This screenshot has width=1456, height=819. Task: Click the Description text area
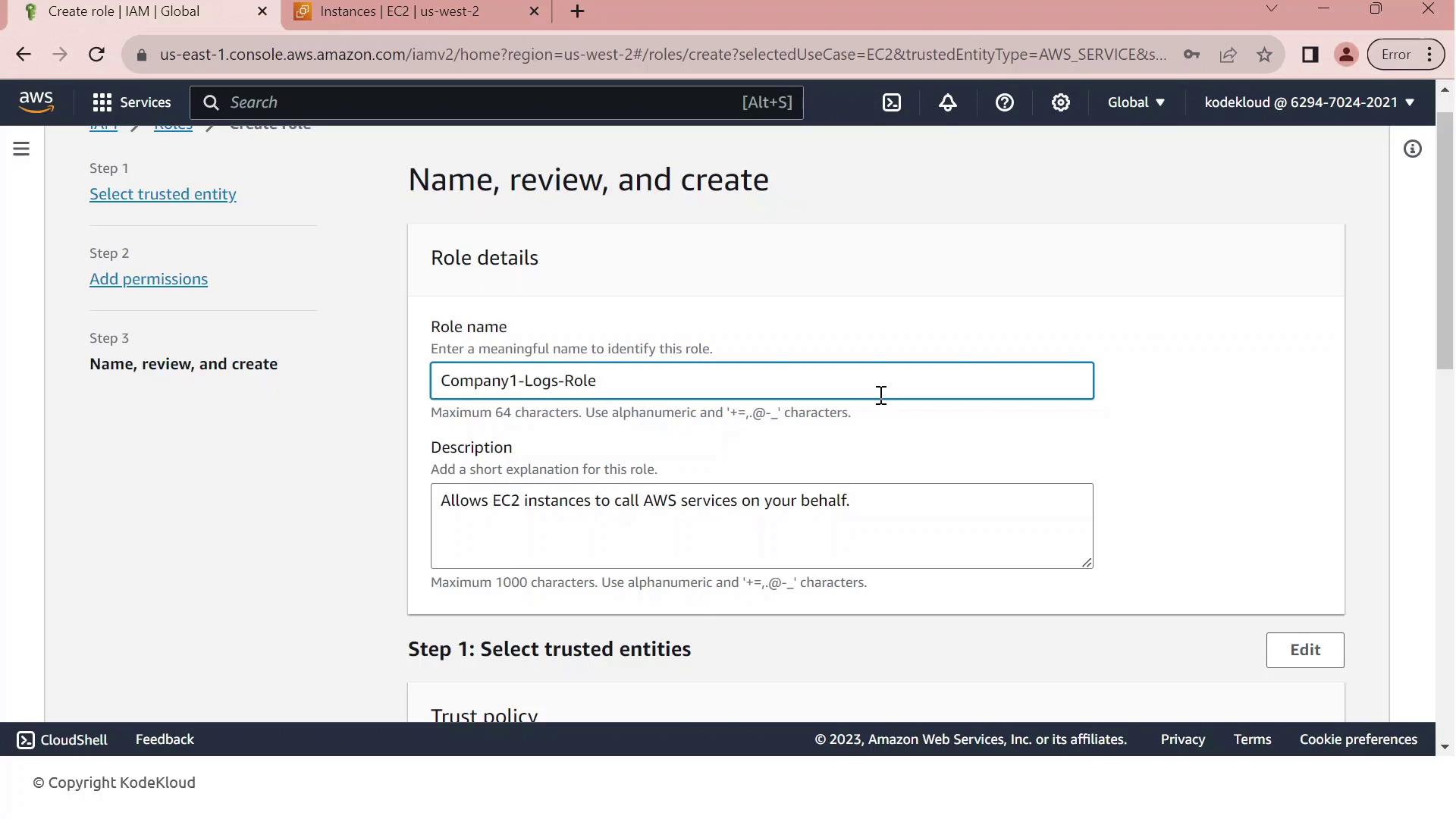[x=761, y=526]
